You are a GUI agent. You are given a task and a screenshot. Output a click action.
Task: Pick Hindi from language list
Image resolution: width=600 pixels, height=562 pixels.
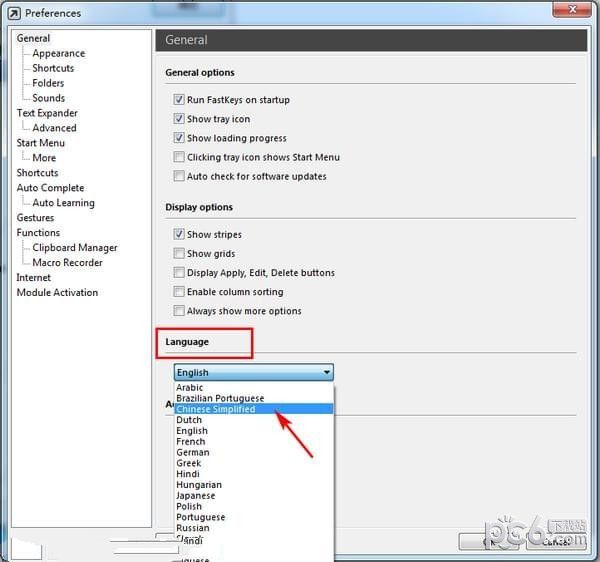(x=254, y=474)
